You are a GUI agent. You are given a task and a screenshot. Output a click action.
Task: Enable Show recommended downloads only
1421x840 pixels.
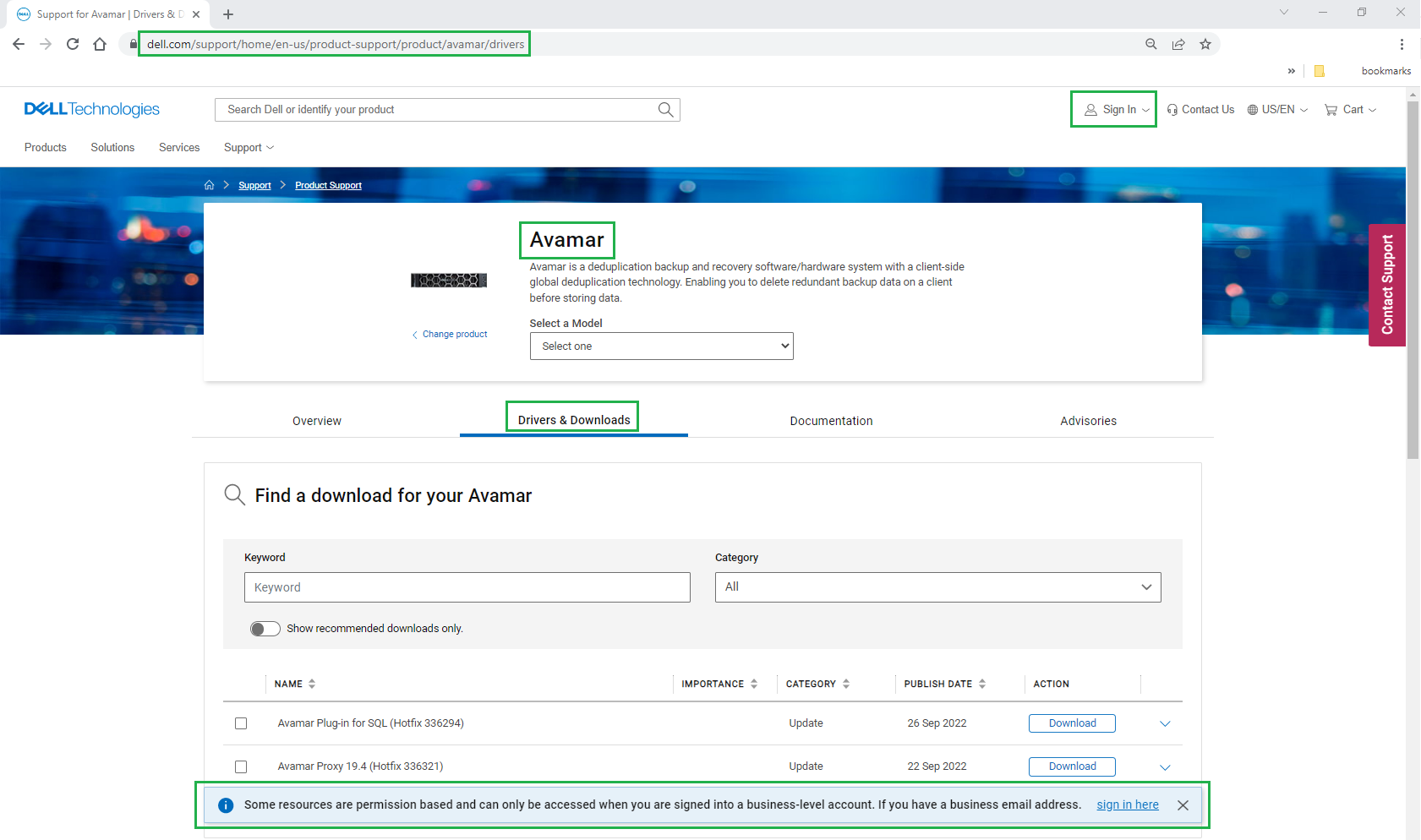[265, 629]
